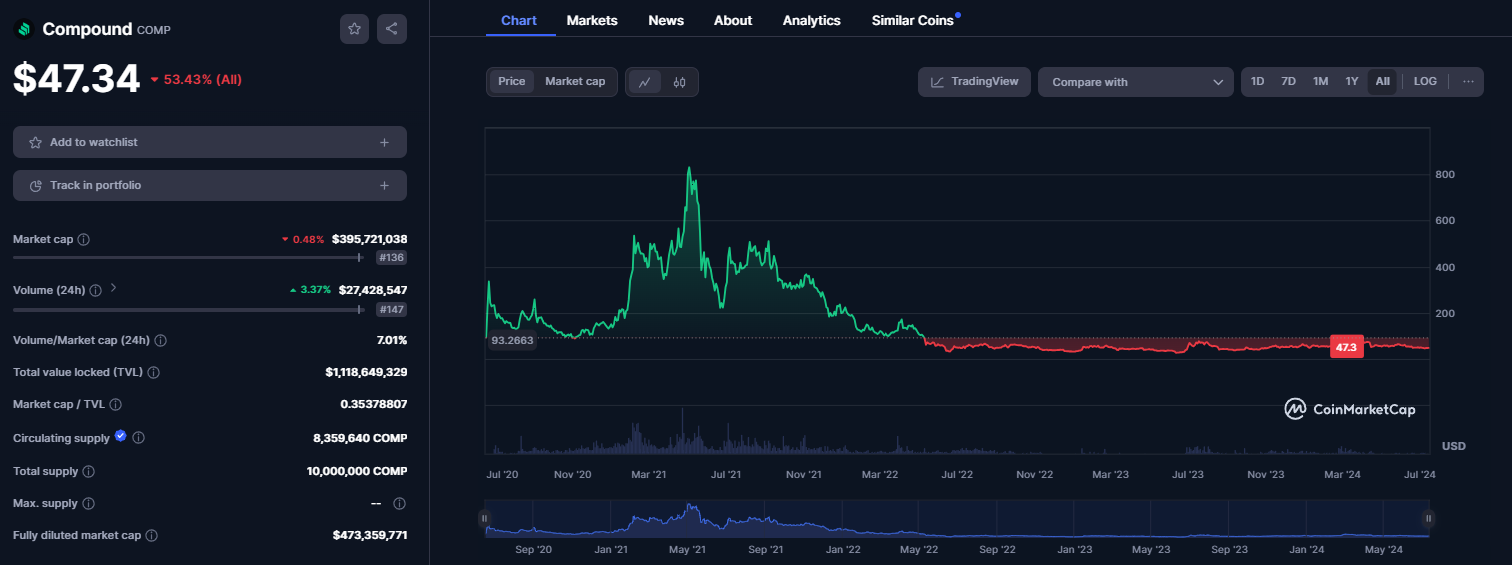Open the About tab
The width and height of the screenshot is (1512, 565).
[x=733, y=20]
